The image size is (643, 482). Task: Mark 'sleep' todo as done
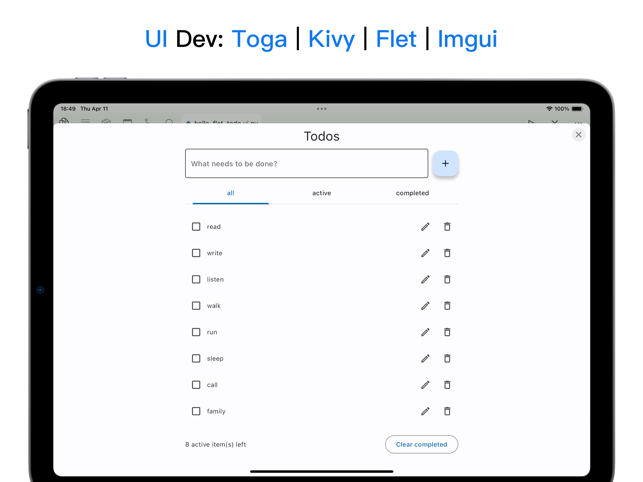[196, 359]
